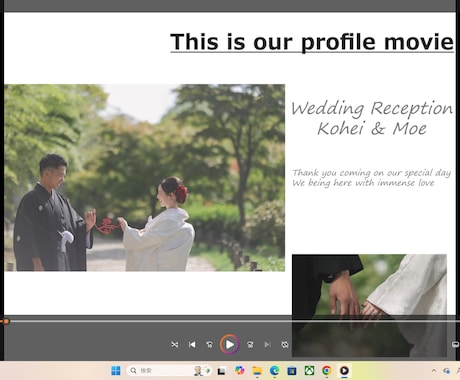This screenshot has width=460, height=380.
Task: Toggle repeat mode in player
Action: click(x=285, y=344)
